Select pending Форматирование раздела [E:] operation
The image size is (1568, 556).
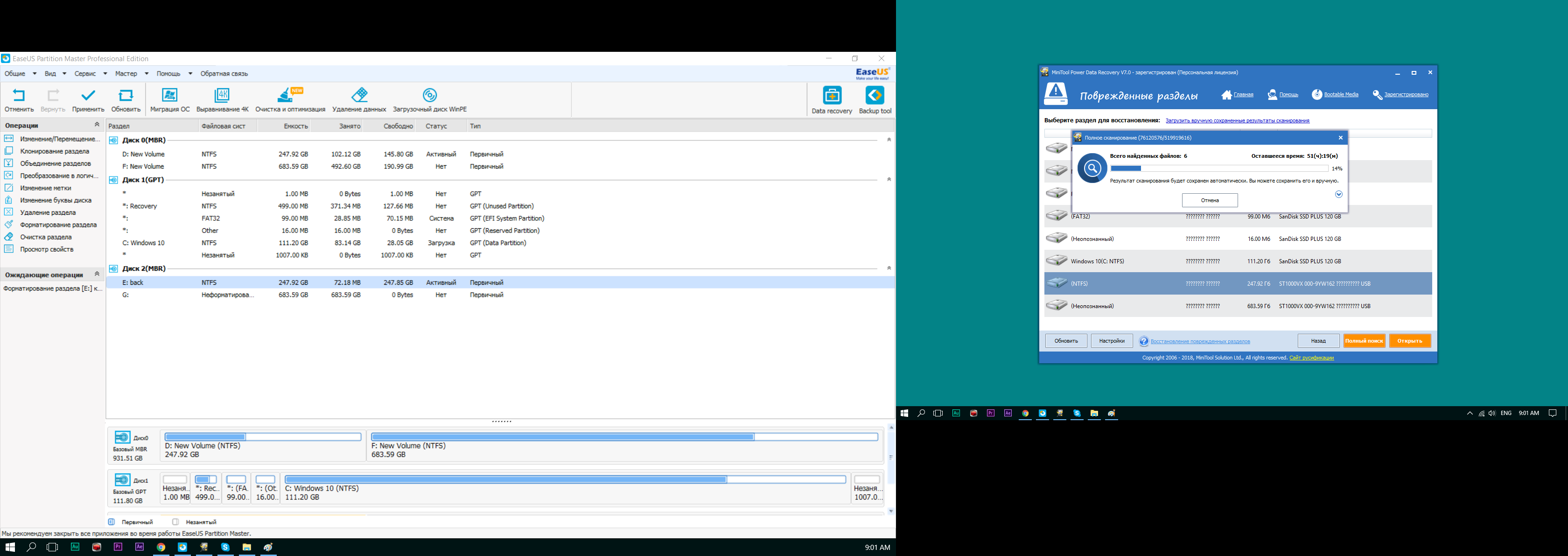point(52,289)
